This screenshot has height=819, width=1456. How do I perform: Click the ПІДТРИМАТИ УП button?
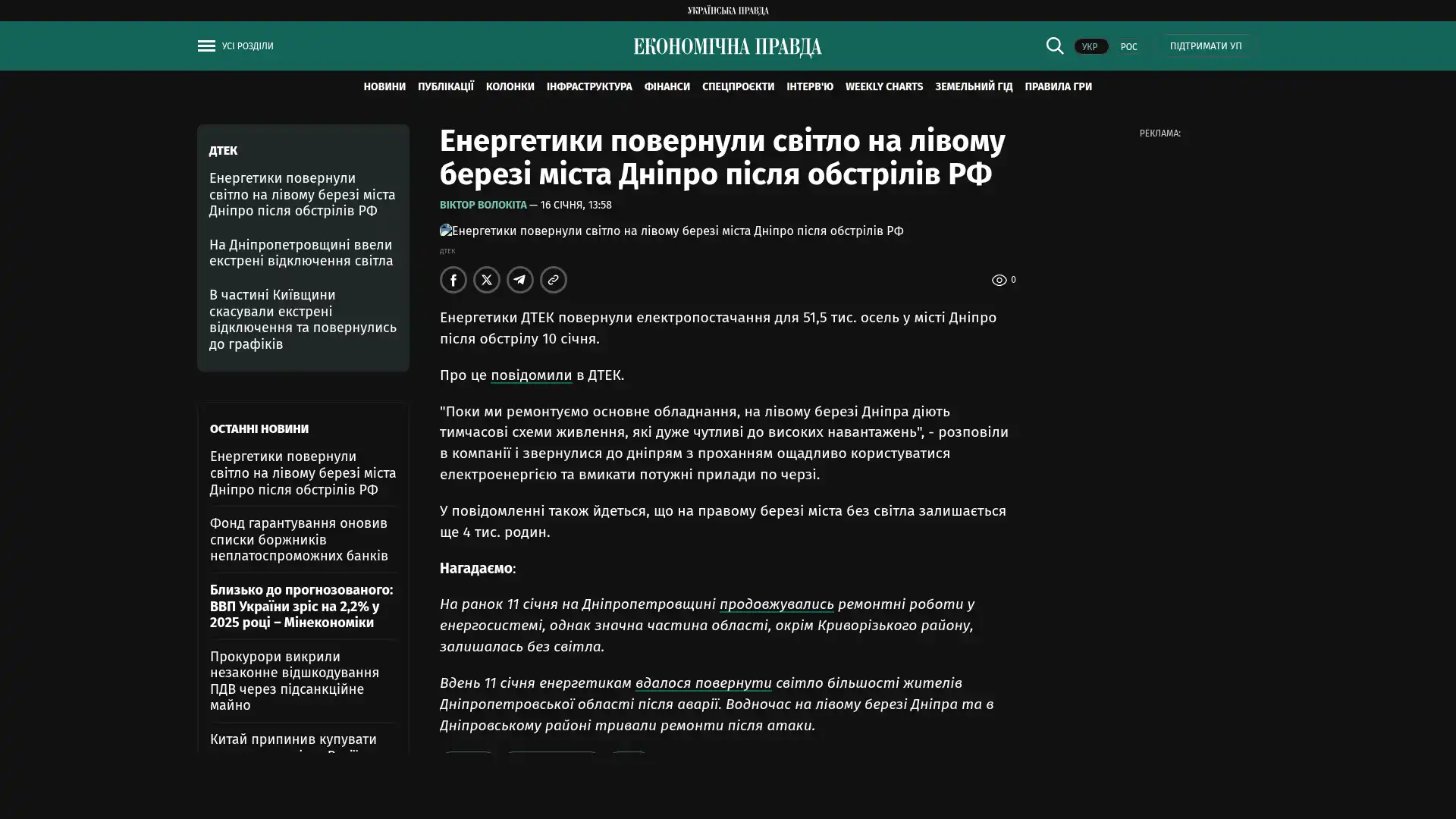(1205, 46)
